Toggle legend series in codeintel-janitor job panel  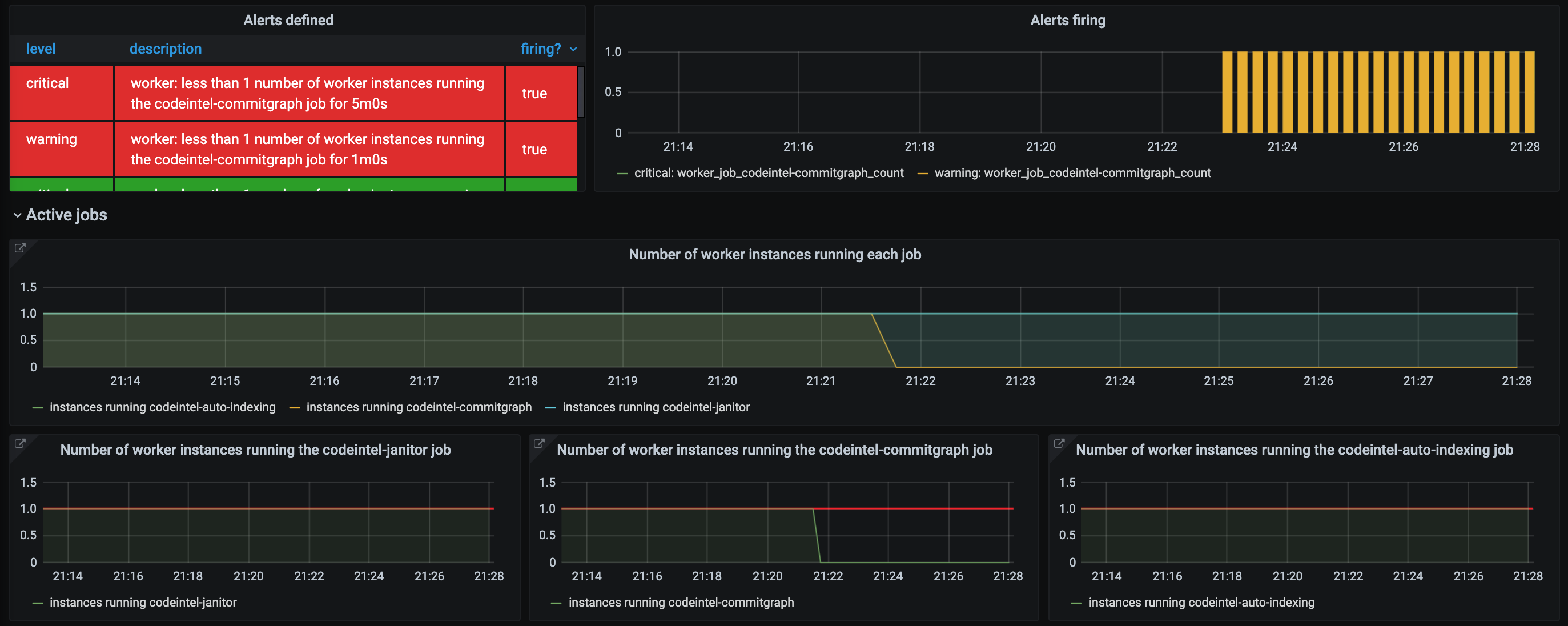(x=143, y=603)
